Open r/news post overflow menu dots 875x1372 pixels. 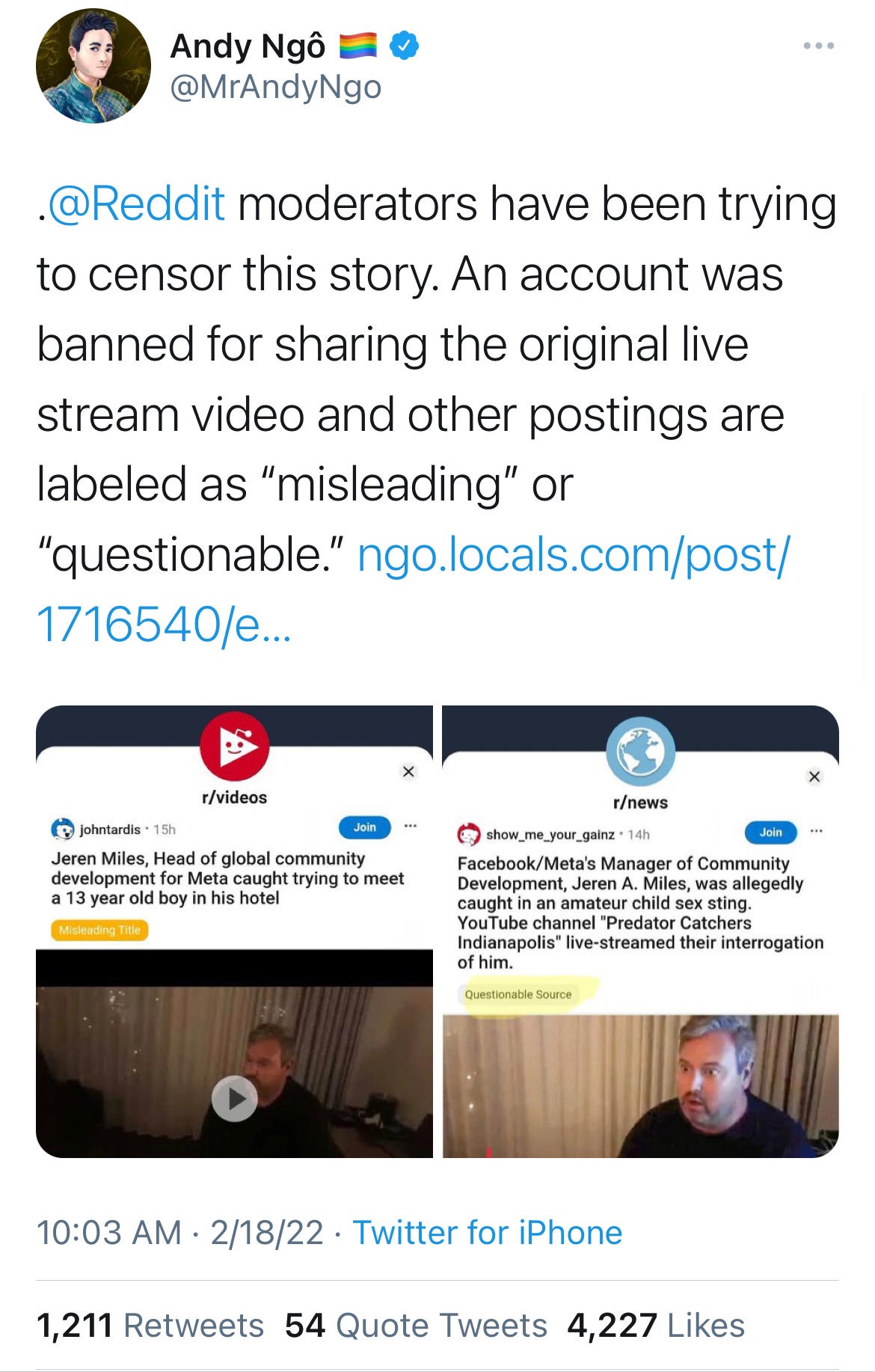point(816,831)
